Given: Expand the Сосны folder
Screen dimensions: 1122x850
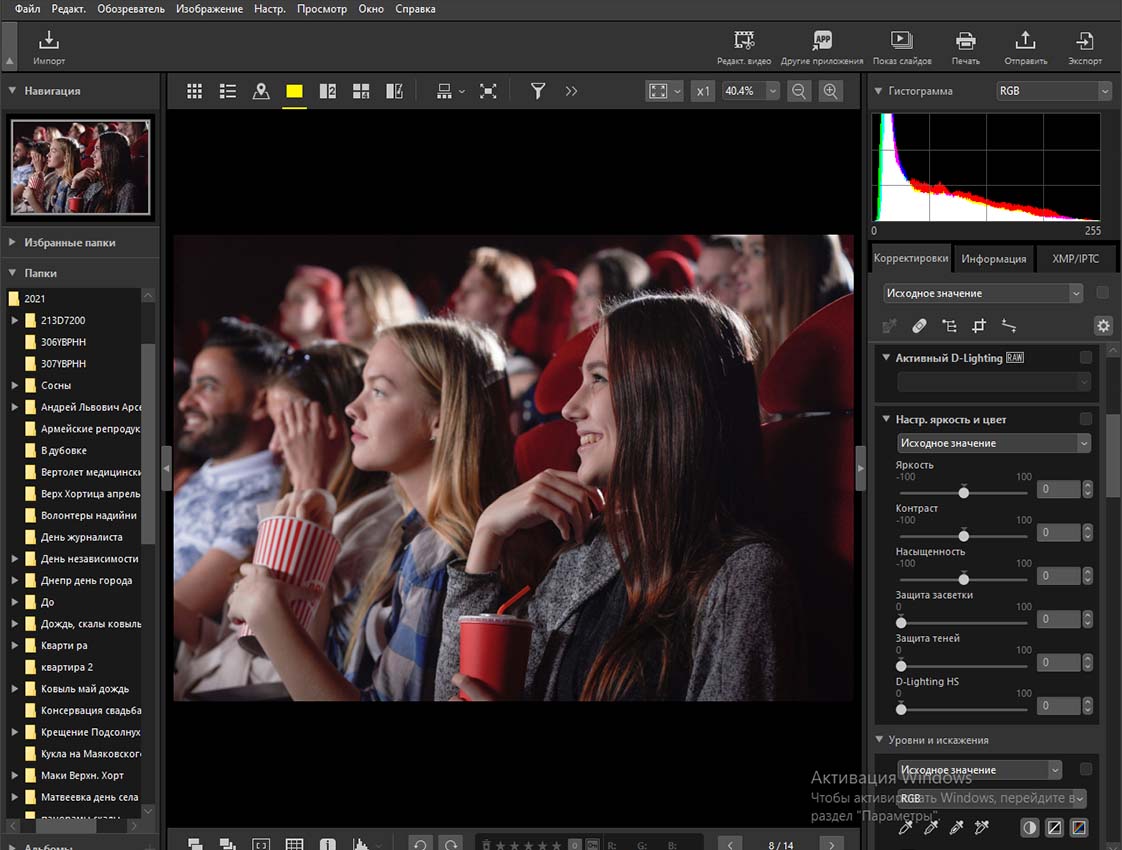Looking at the screenshot, I should (x=14, y=385).
